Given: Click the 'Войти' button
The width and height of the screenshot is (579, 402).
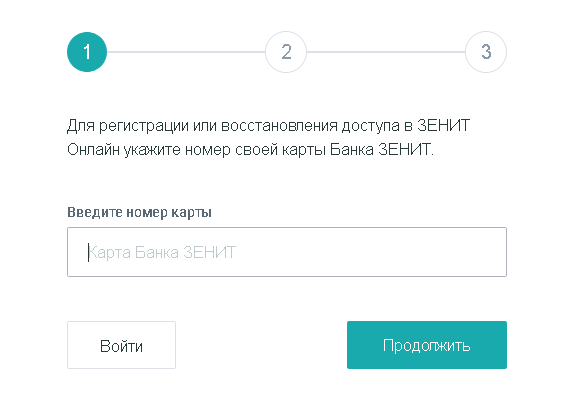Looking at the screenshot, I should pos(121,345).
